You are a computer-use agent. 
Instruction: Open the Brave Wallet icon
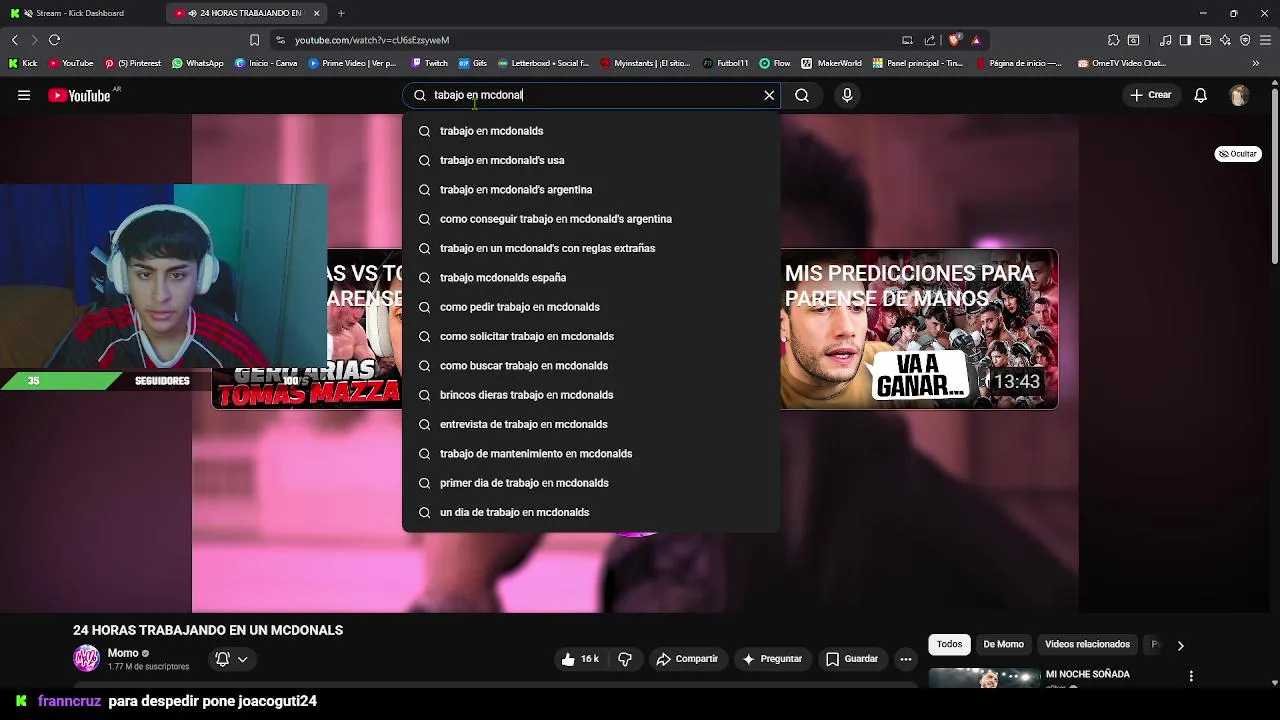[1205, 40]
